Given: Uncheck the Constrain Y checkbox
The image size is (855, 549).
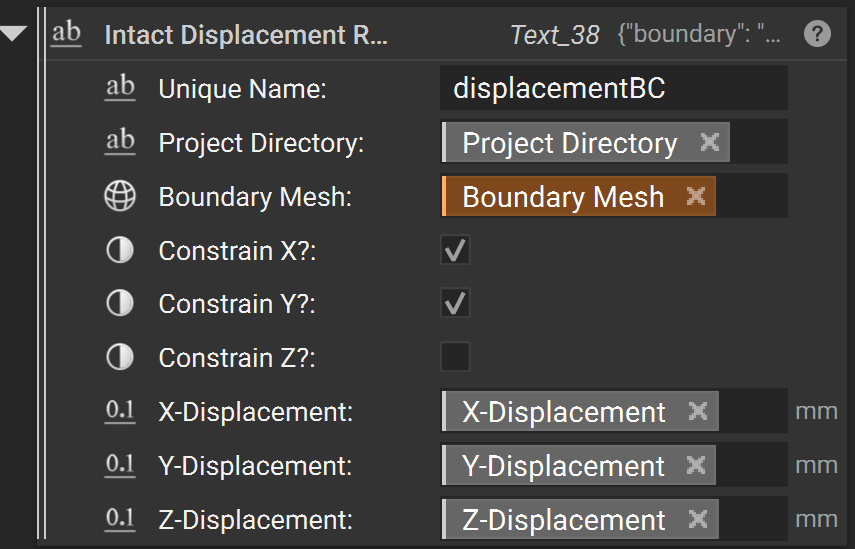Looking at the screenshot, I should pos(455,304).
